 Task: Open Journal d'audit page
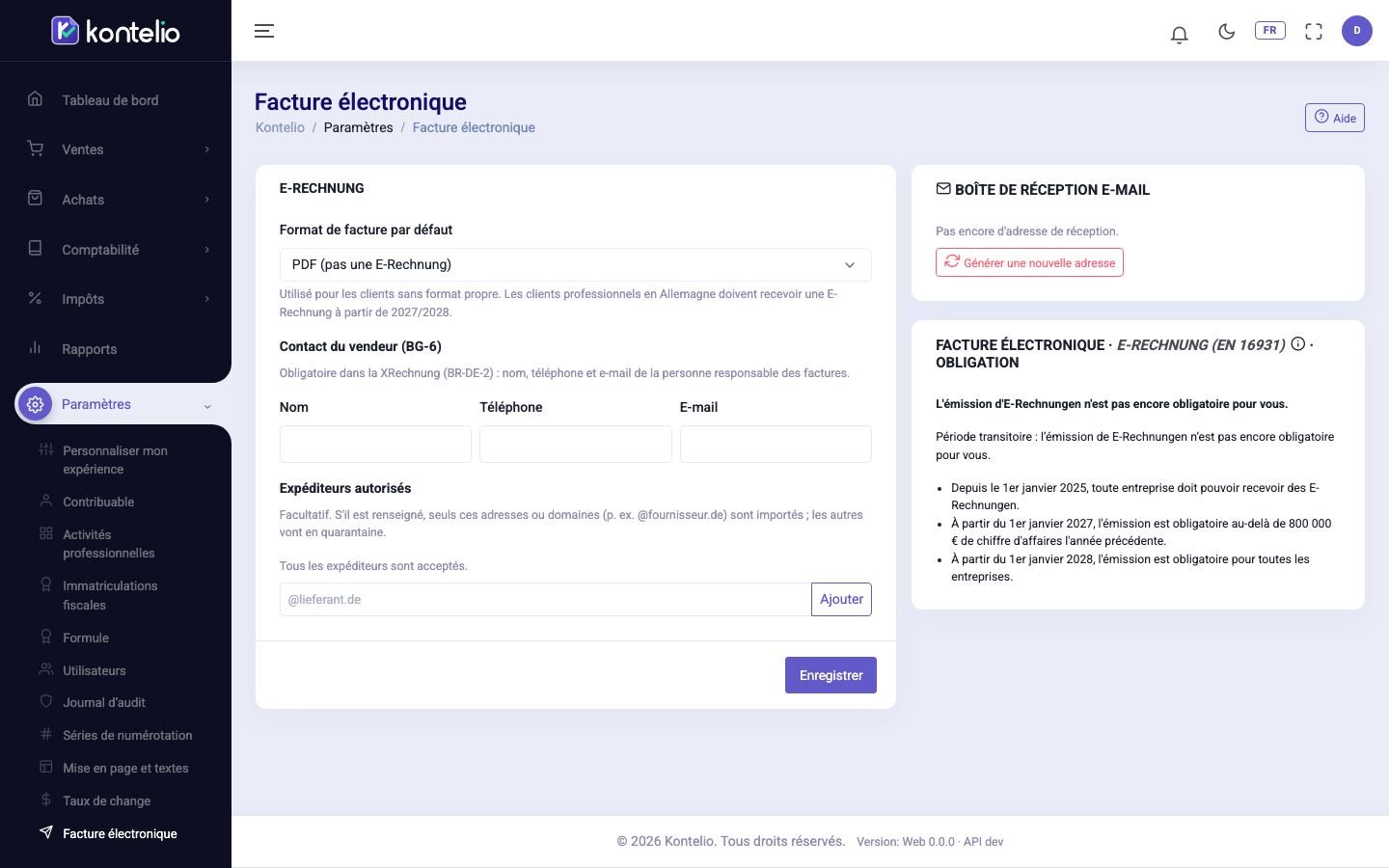(104, 702)
